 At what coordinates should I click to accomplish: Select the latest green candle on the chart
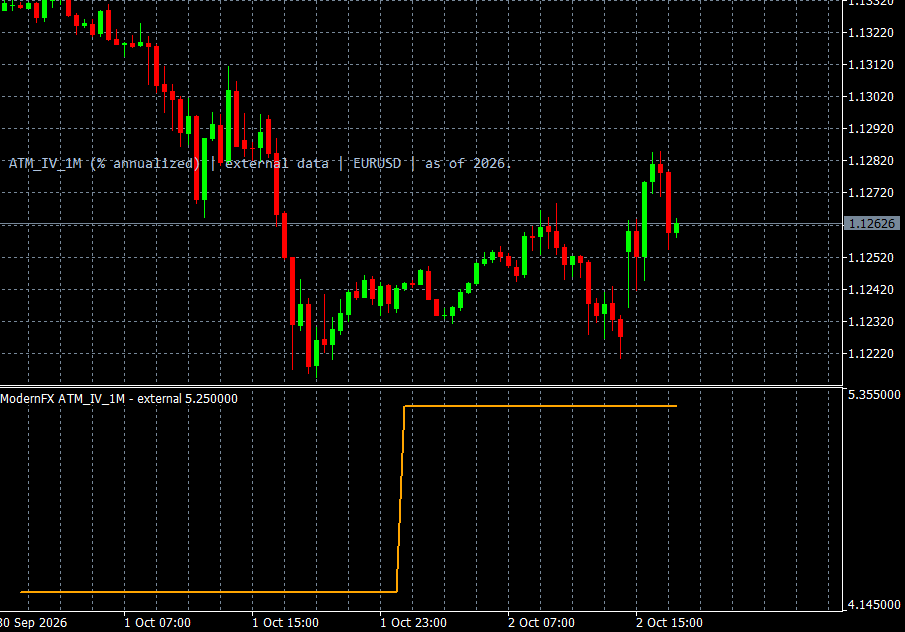click(676, 228)
